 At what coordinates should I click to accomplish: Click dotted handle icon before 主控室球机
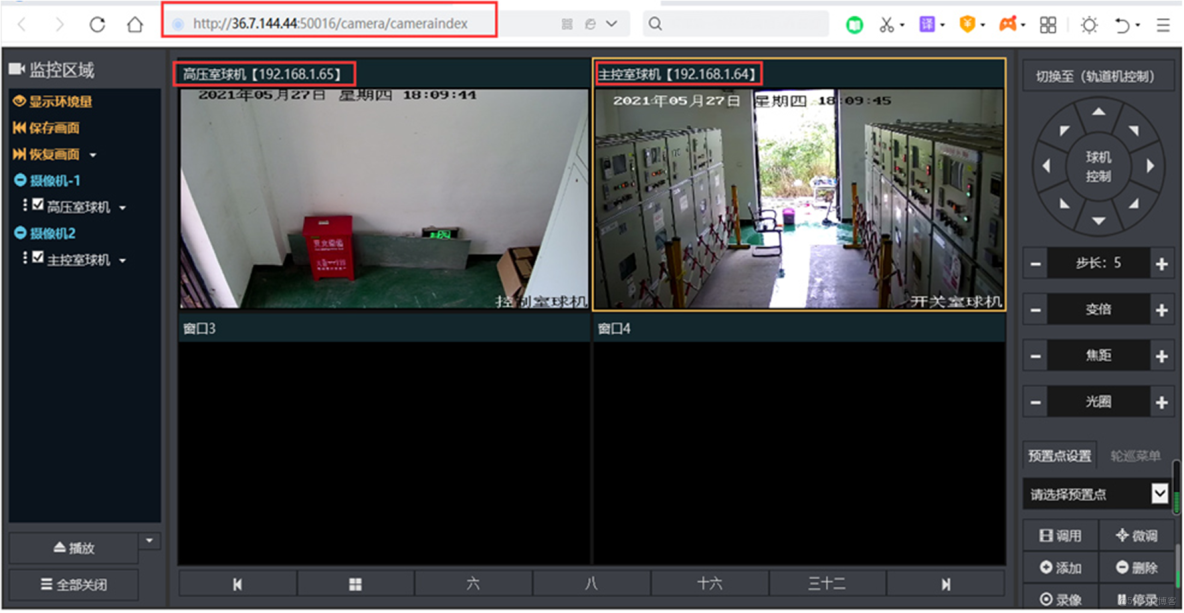[25, 258]
